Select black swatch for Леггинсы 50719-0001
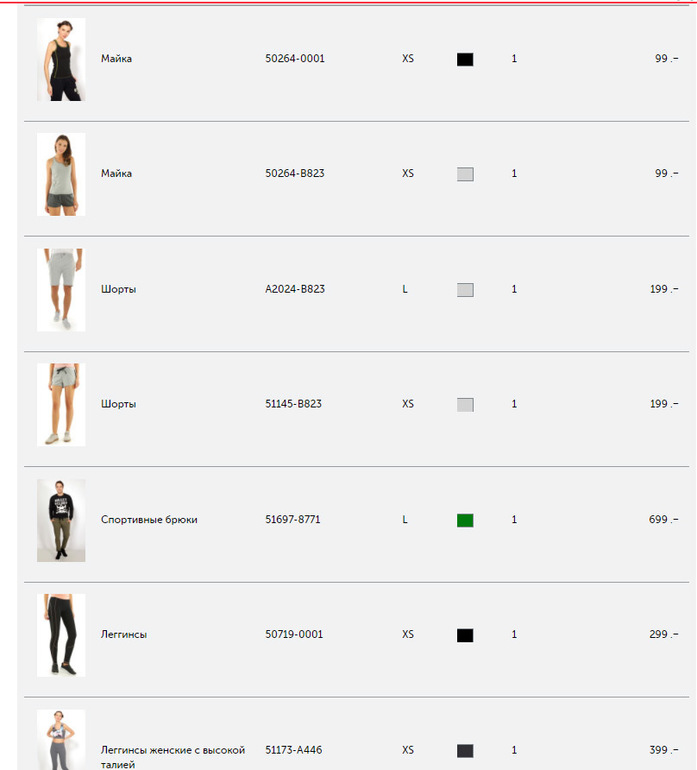The image size is (697, 770). [465, 635]
